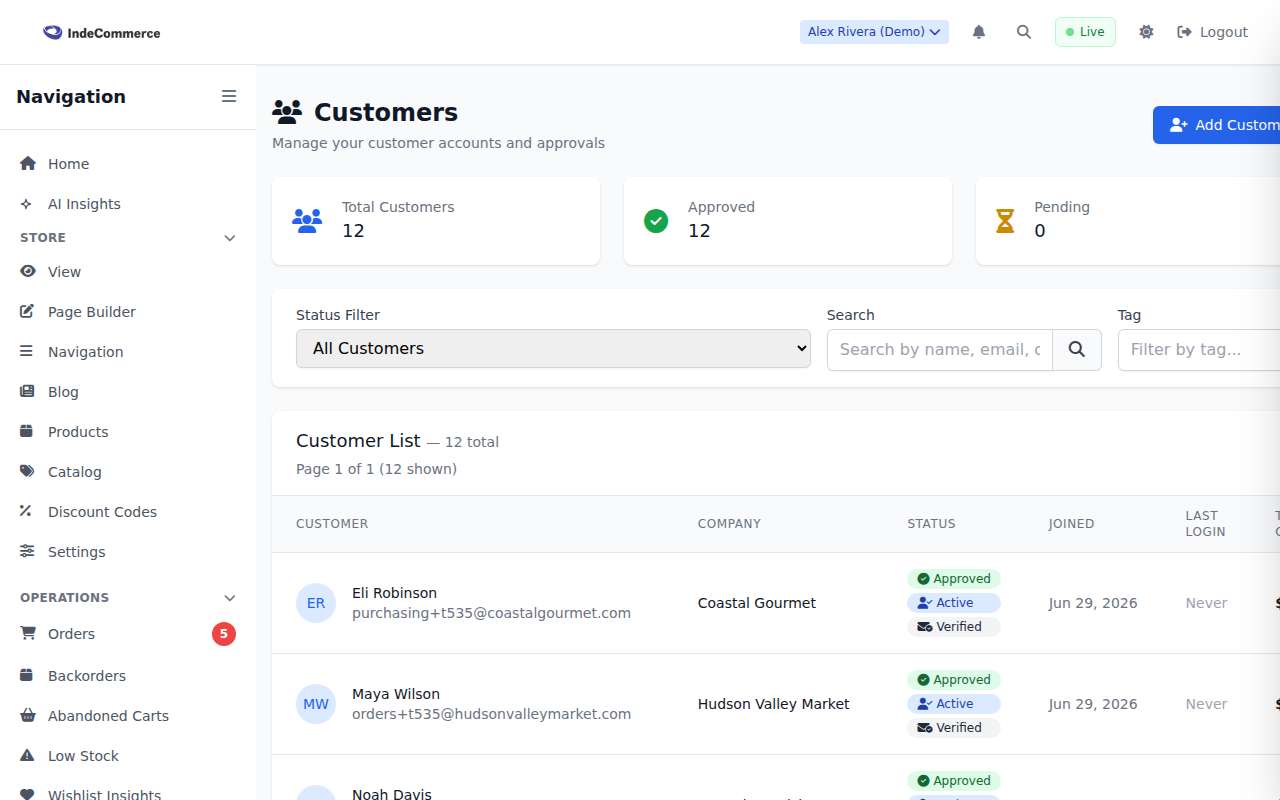1280x800 pixels.
Task: Click the Discount Codes percent icon
Action: [27, 512]
